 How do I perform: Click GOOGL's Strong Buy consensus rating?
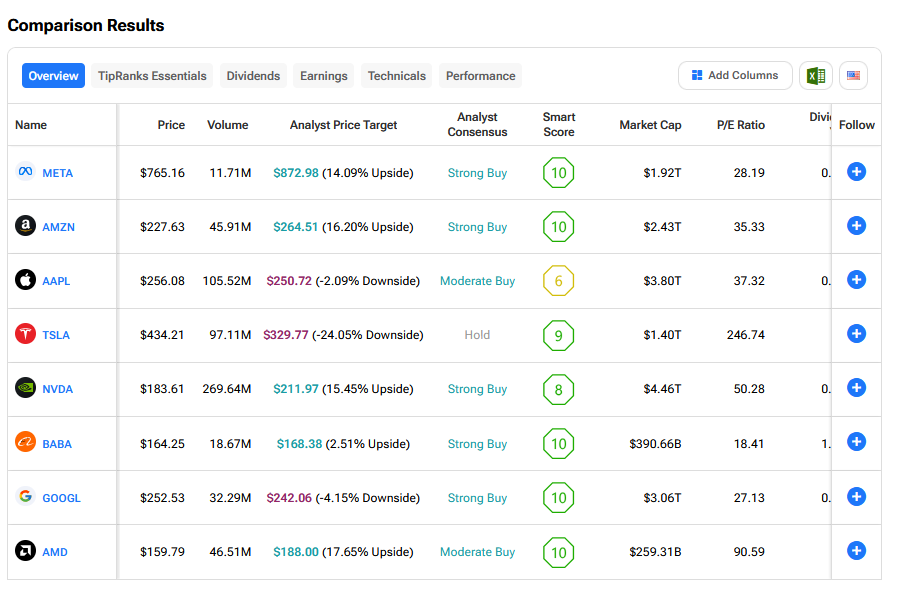(x=478, y=498)
